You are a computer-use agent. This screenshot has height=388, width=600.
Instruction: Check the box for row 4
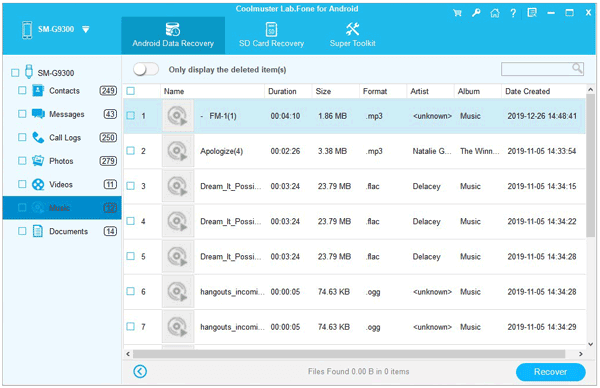coord(131,221)
